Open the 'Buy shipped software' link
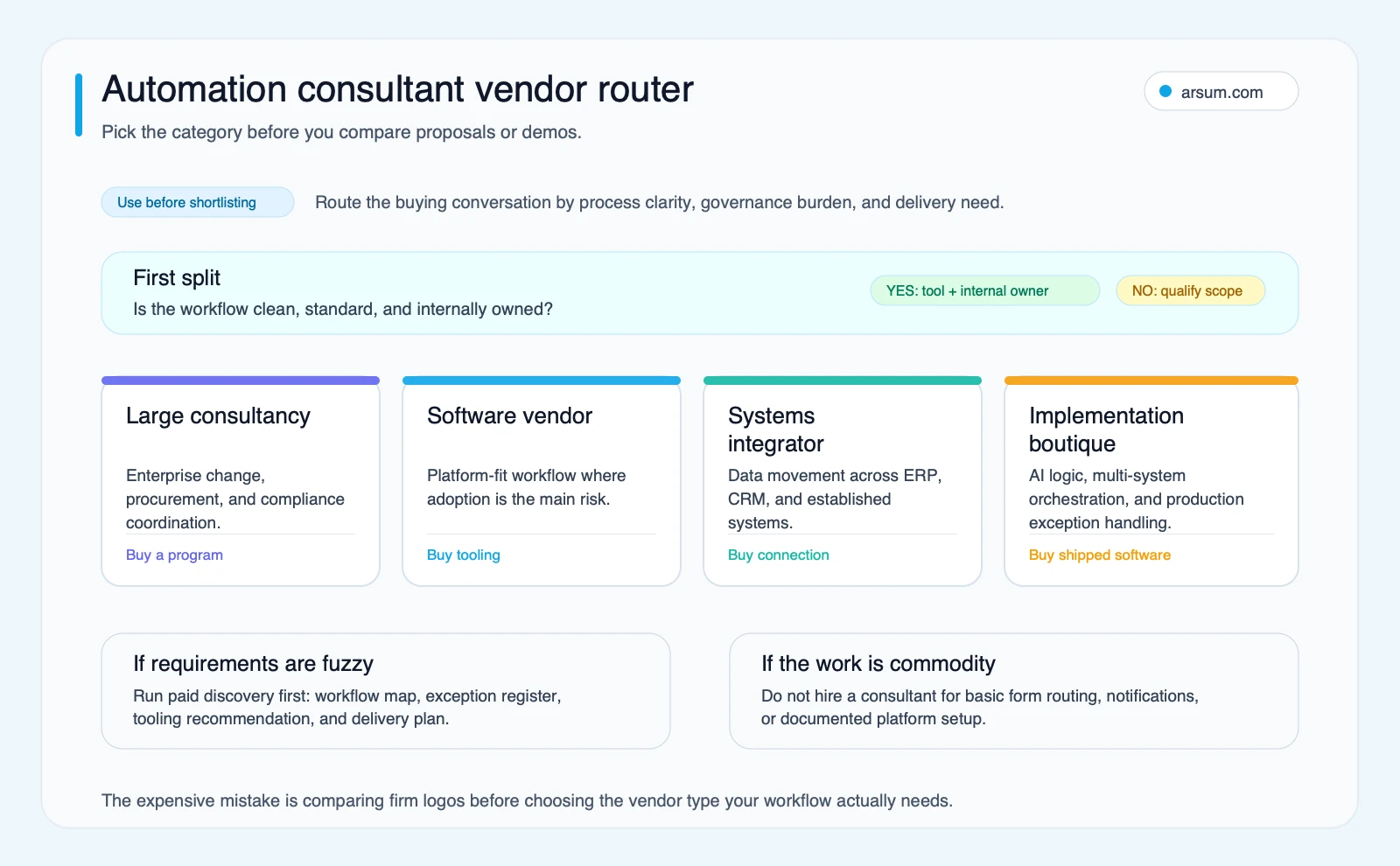1400x866 pixels. (1100, 555)
